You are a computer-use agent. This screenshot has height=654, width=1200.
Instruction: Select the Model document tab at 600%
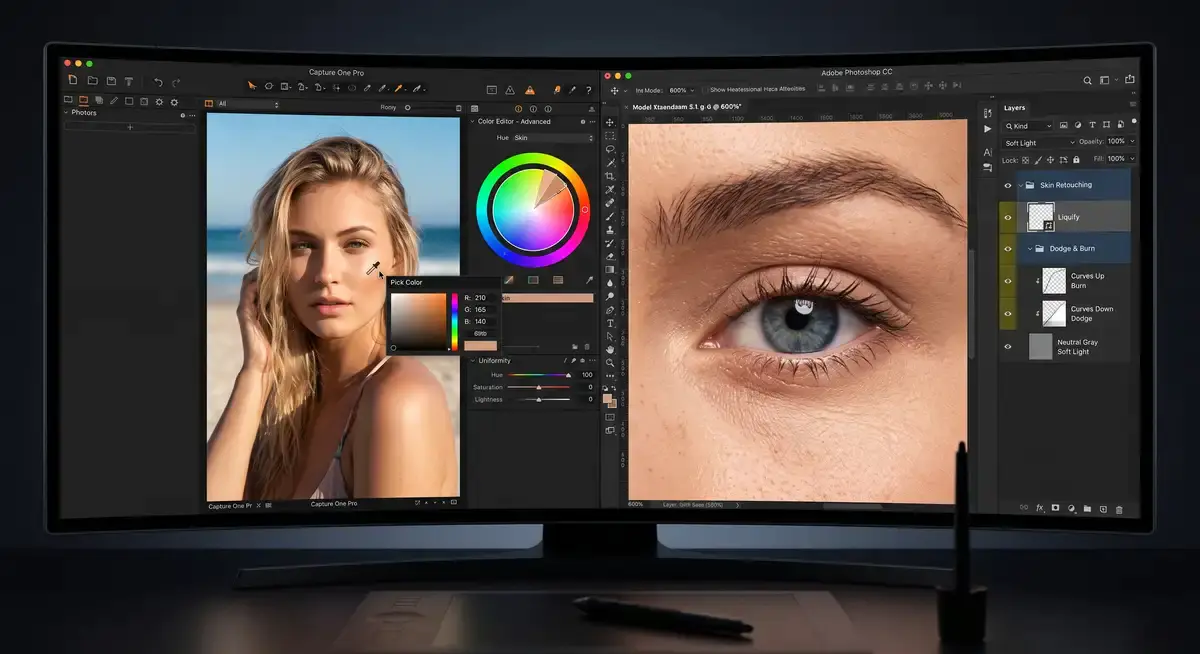click(686, 107)
